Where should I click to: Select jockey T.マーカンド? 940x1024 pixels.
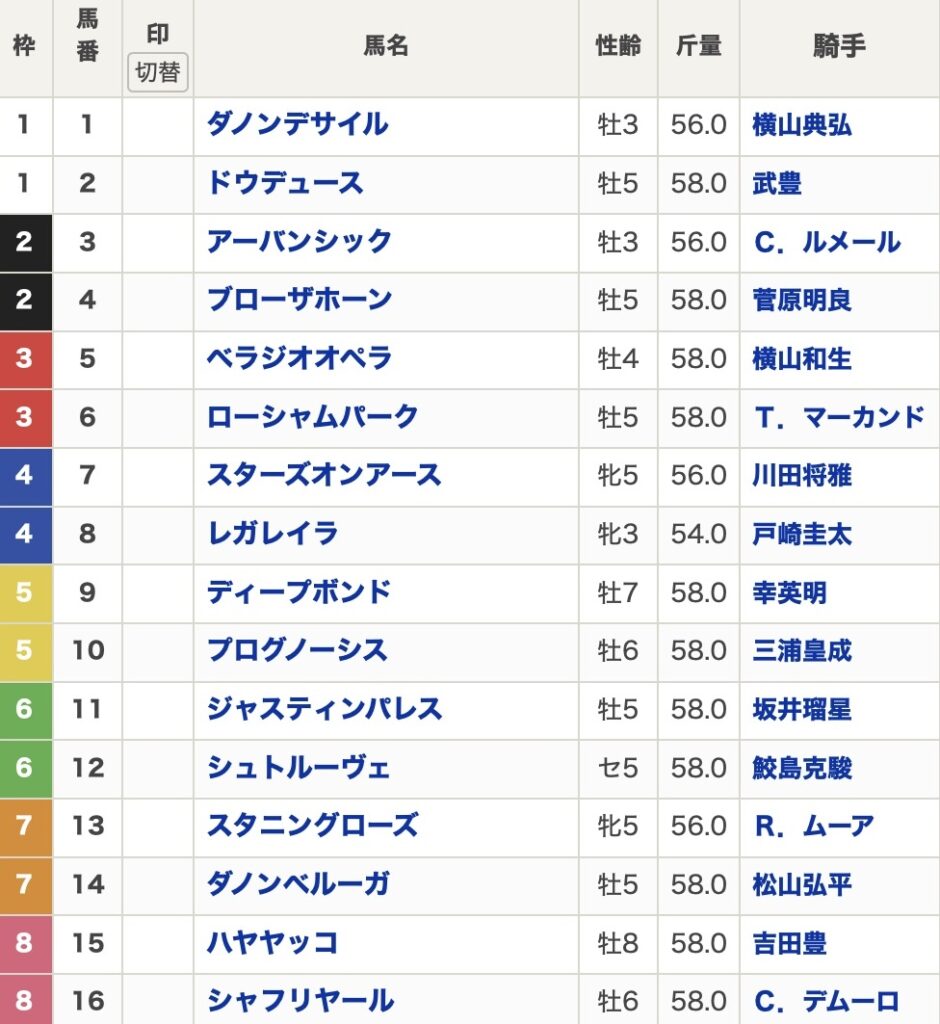[x=839, y=417]
